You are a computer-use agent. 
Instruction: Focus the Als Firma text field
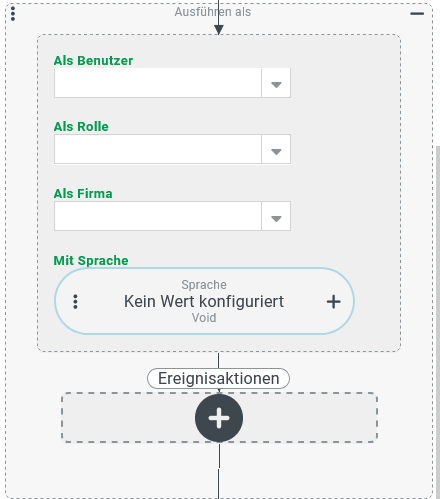(158, 216)
